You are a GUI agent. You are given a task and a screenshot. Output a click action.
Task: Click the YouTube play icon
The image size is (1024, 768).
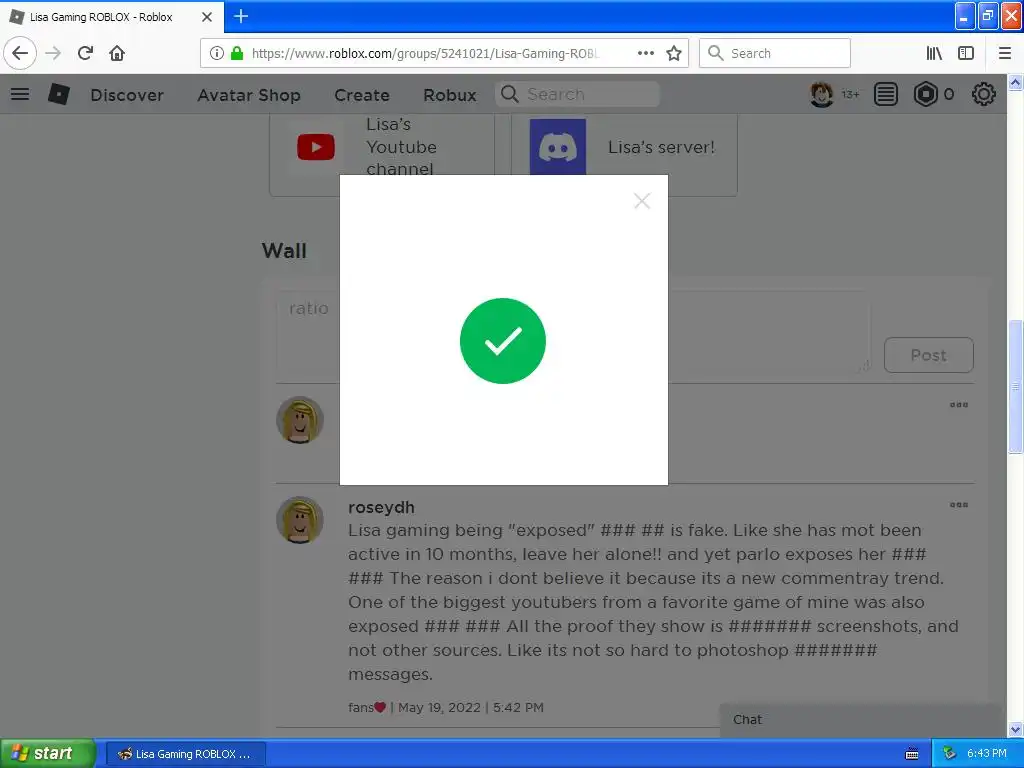[x=316, y=147]
